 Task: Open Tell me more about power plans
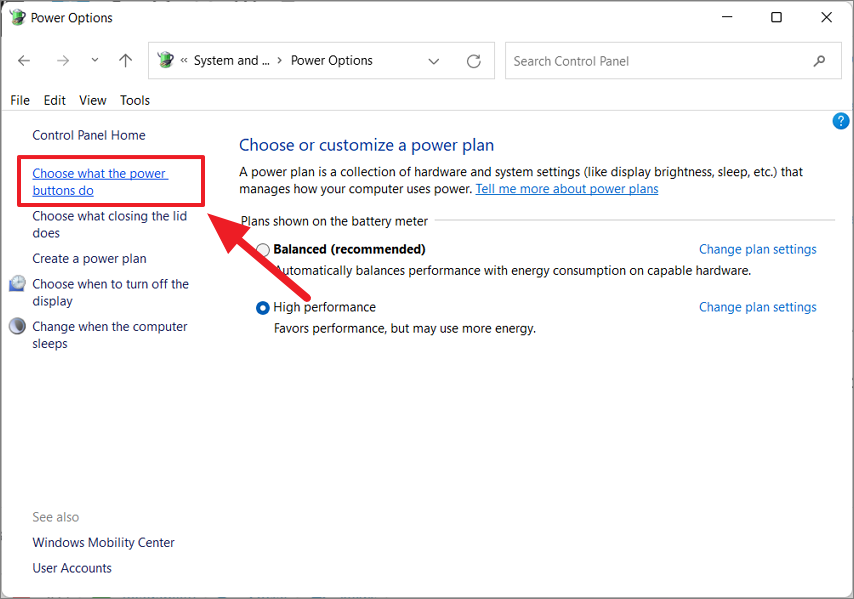coord(567,189)
